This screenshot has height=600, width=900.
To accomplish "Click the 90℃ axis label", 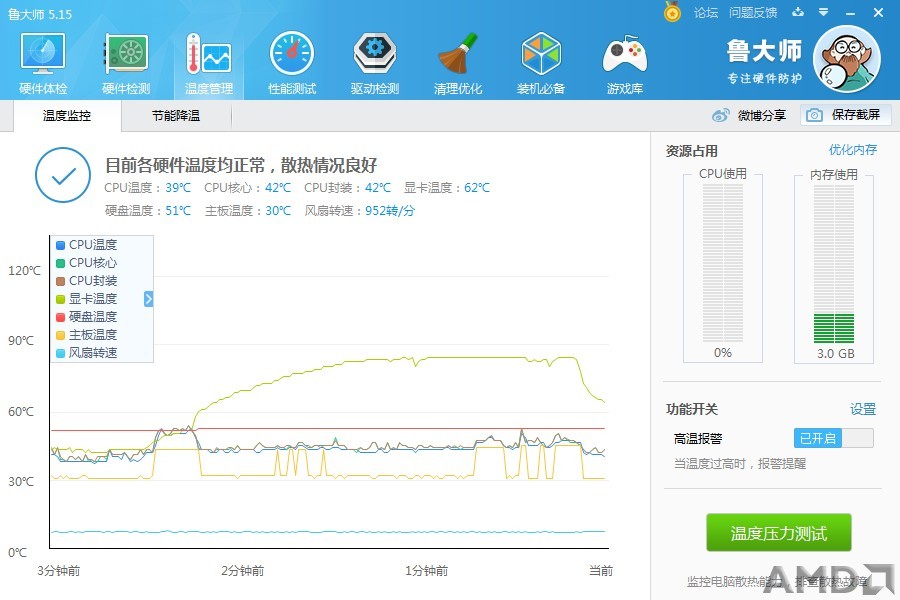I will pyautogui.click(x=21, y=340).
